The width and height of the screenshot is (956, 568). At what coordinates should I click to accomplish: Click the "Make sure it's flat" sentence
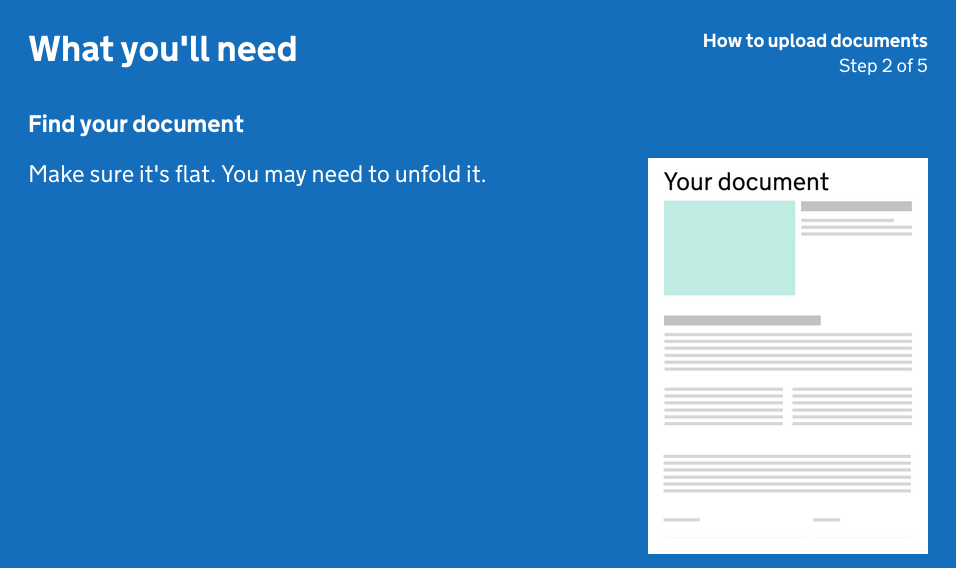pyautogui.click(x=122, y=174)
